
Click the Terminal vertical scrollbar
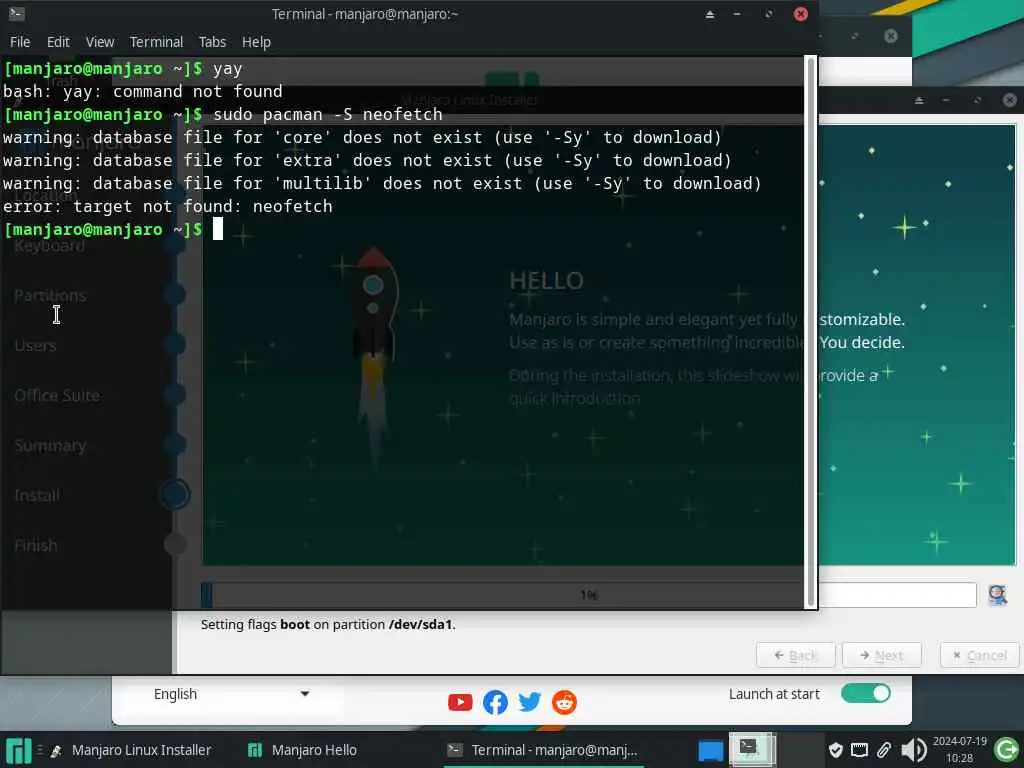point(810,332)
